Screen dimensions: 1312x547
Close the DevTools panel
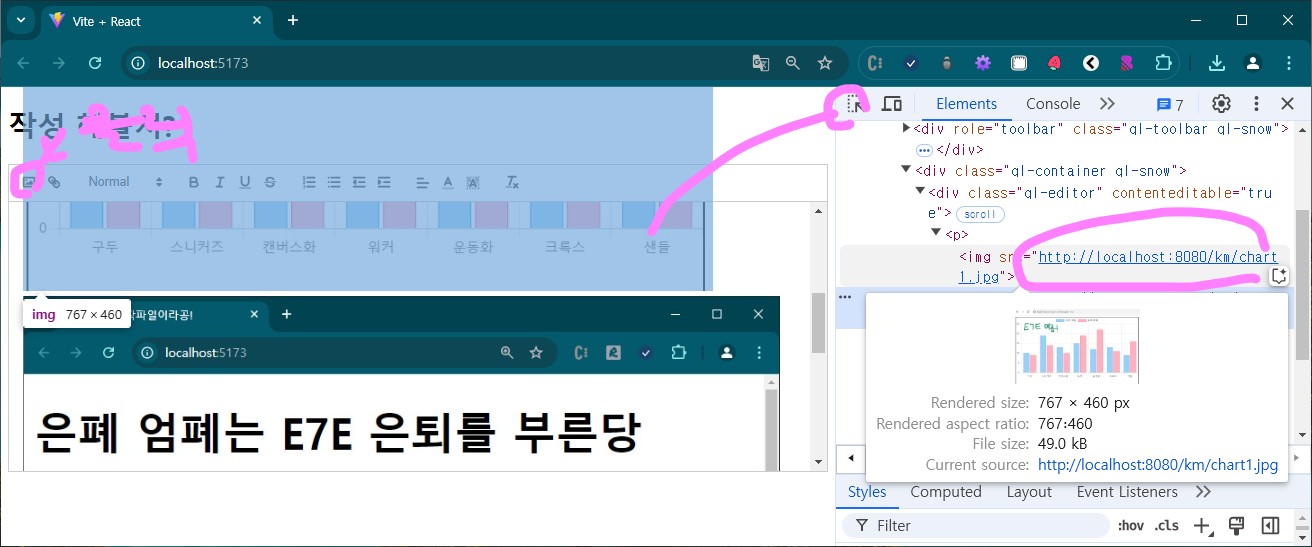(1288, 104)
